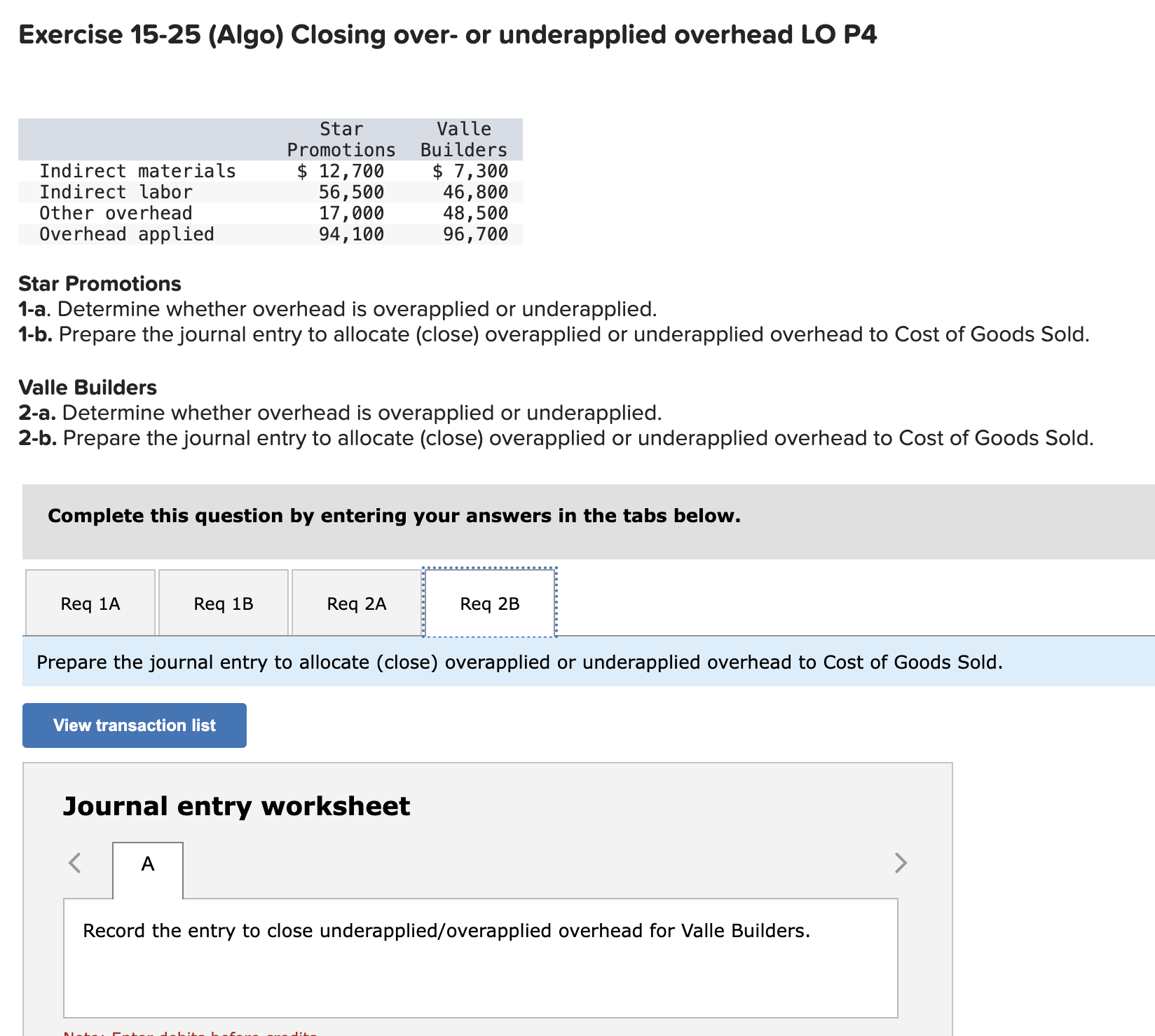The image size is (1155, 1036).
Task: Click the $ 12,700 indirect materials value
Action: (341, 171)
